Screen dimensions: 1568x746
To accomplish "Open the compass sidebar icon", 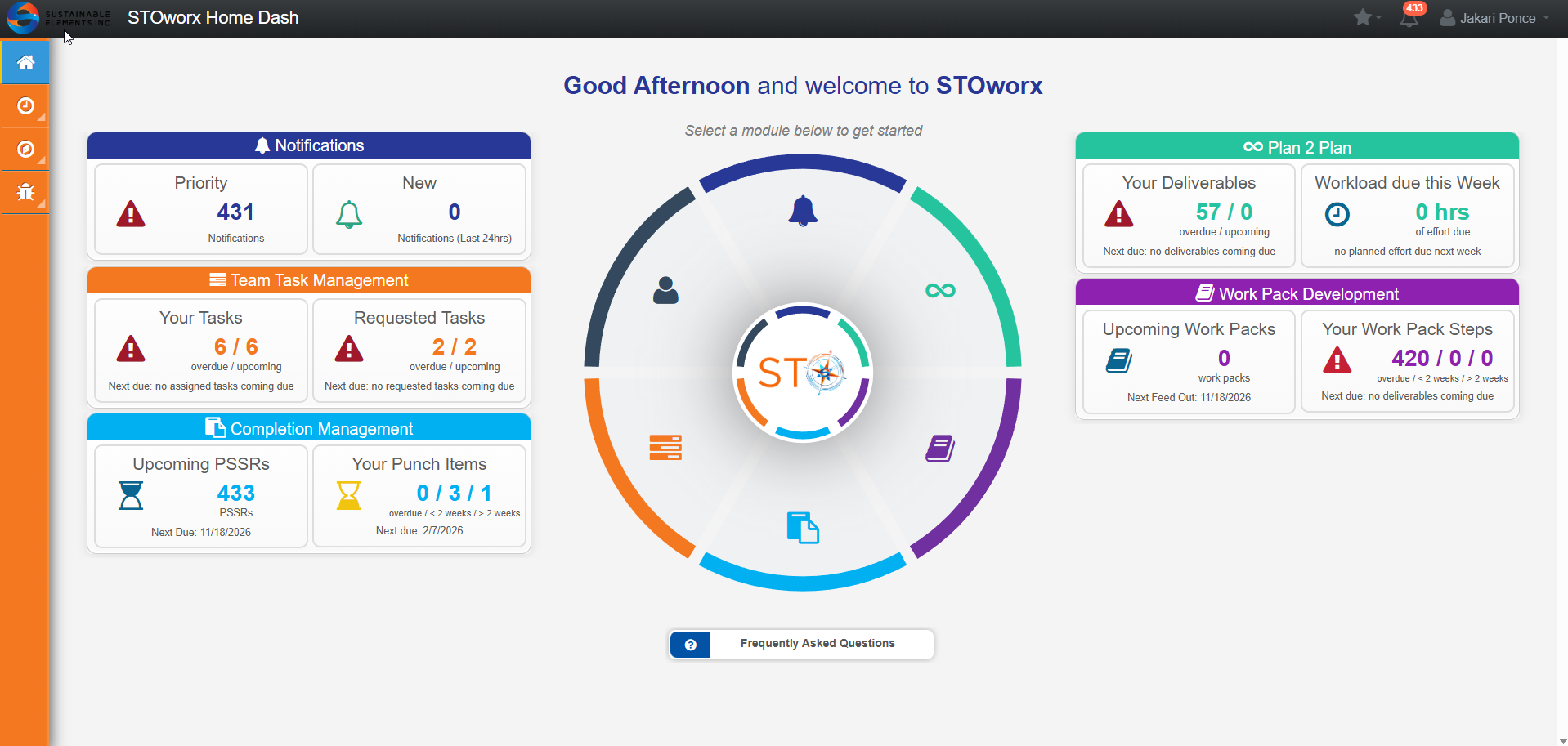I will point(25,149).
